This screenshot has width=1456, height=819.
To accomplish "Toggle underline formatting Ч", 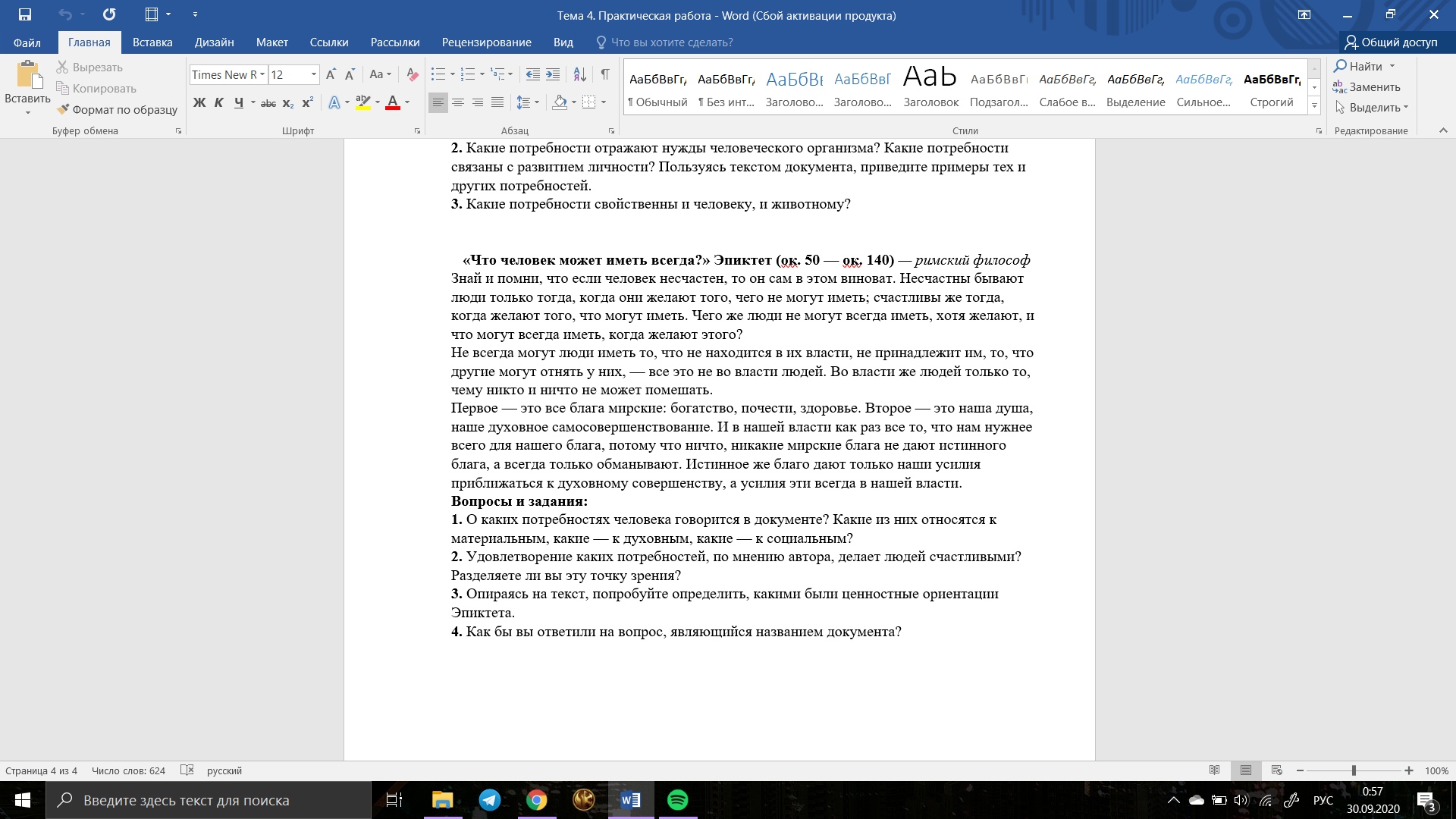I will click(x=238, y=102).
